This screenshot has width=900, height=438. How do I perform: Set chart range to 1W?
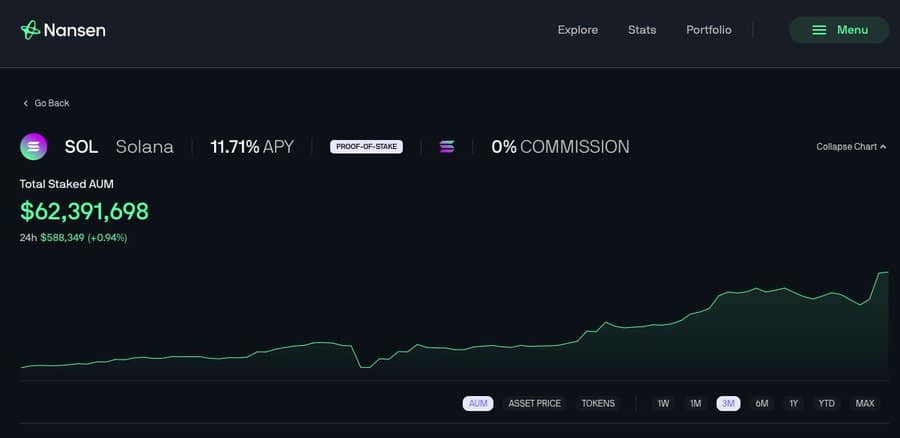pyautogui.click(x=663, y=404)
